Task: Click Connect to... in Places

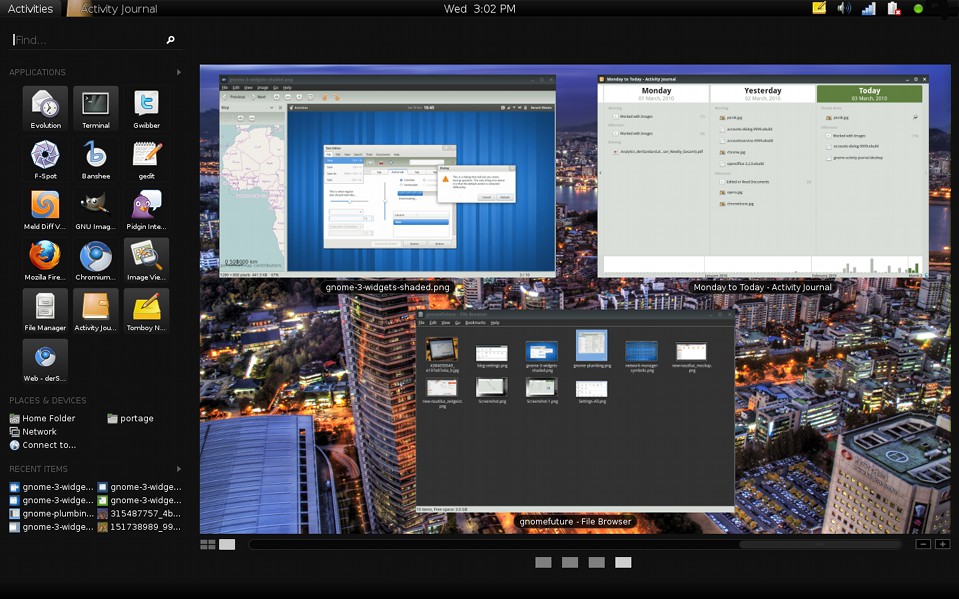Action: tap(43, 445)
